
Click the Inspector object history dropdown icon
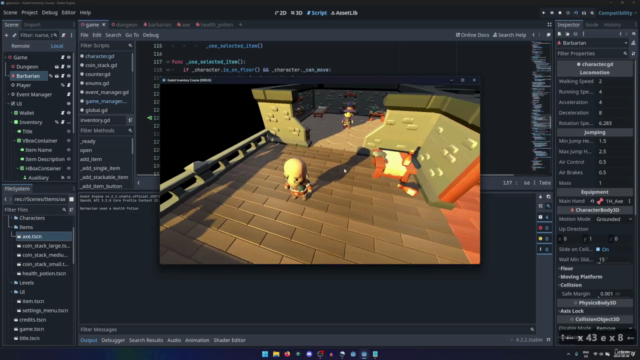[633, 34]
